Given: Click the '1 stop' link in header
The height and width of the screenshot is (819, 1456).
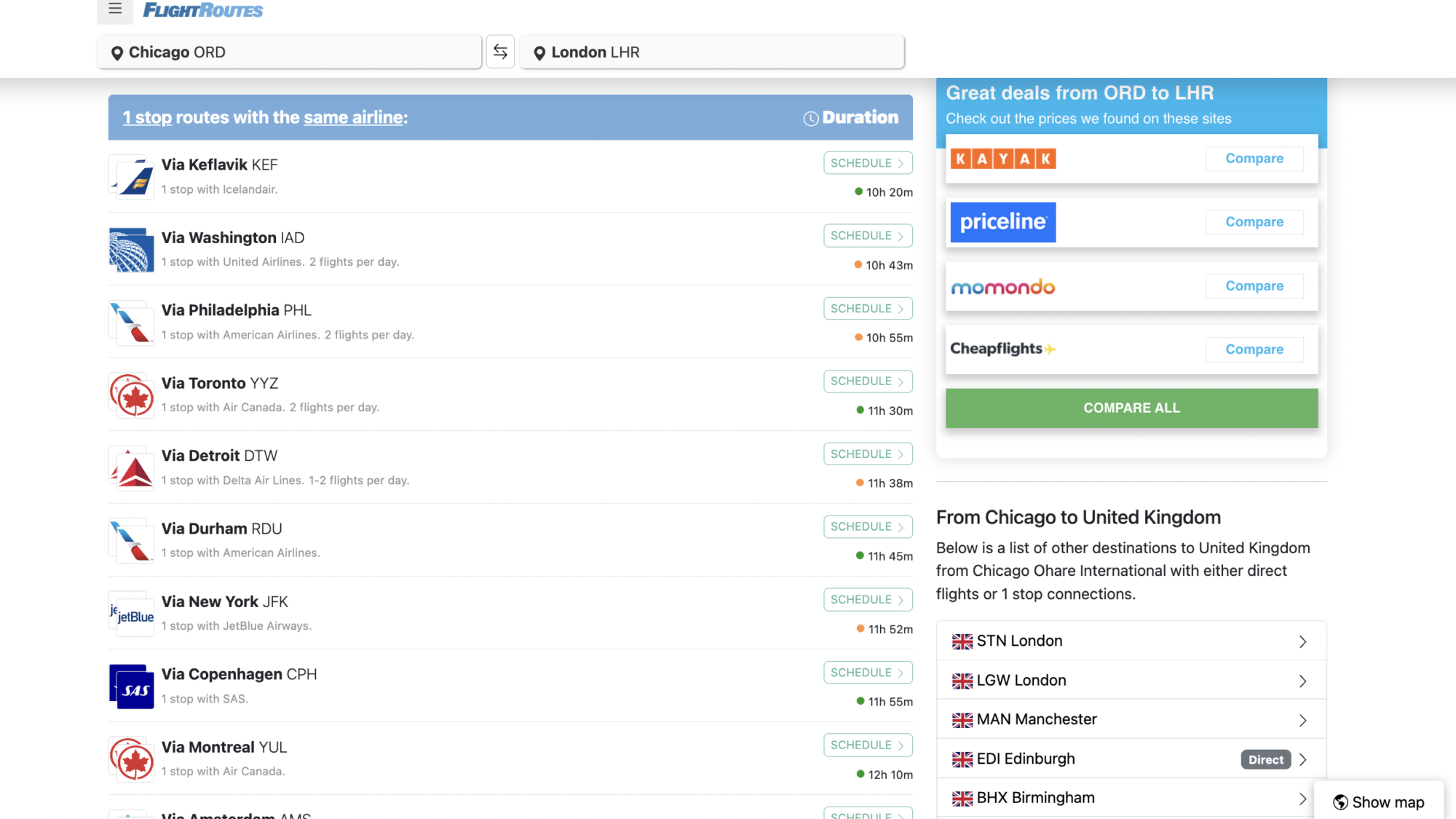Looking at the screenshot, I should click(147, 117).
